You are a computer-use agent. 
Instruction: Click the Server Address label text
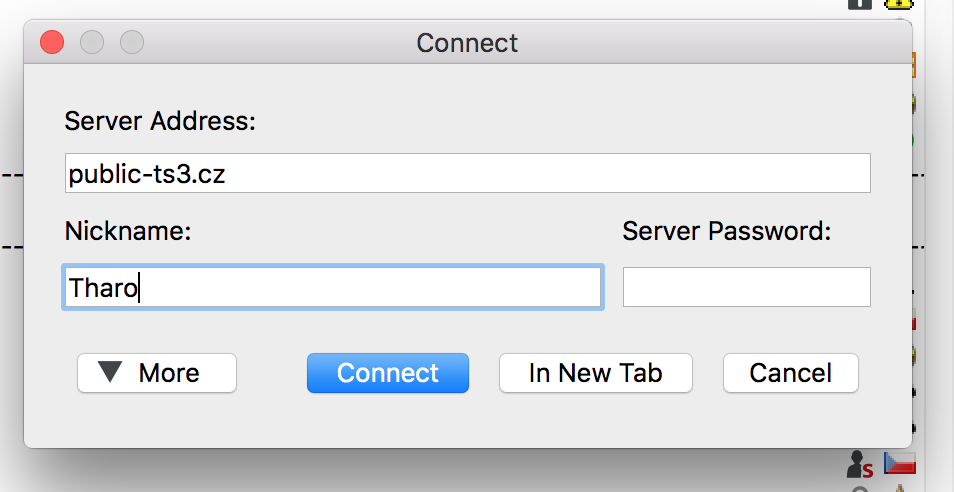click(x=161, y=121)
